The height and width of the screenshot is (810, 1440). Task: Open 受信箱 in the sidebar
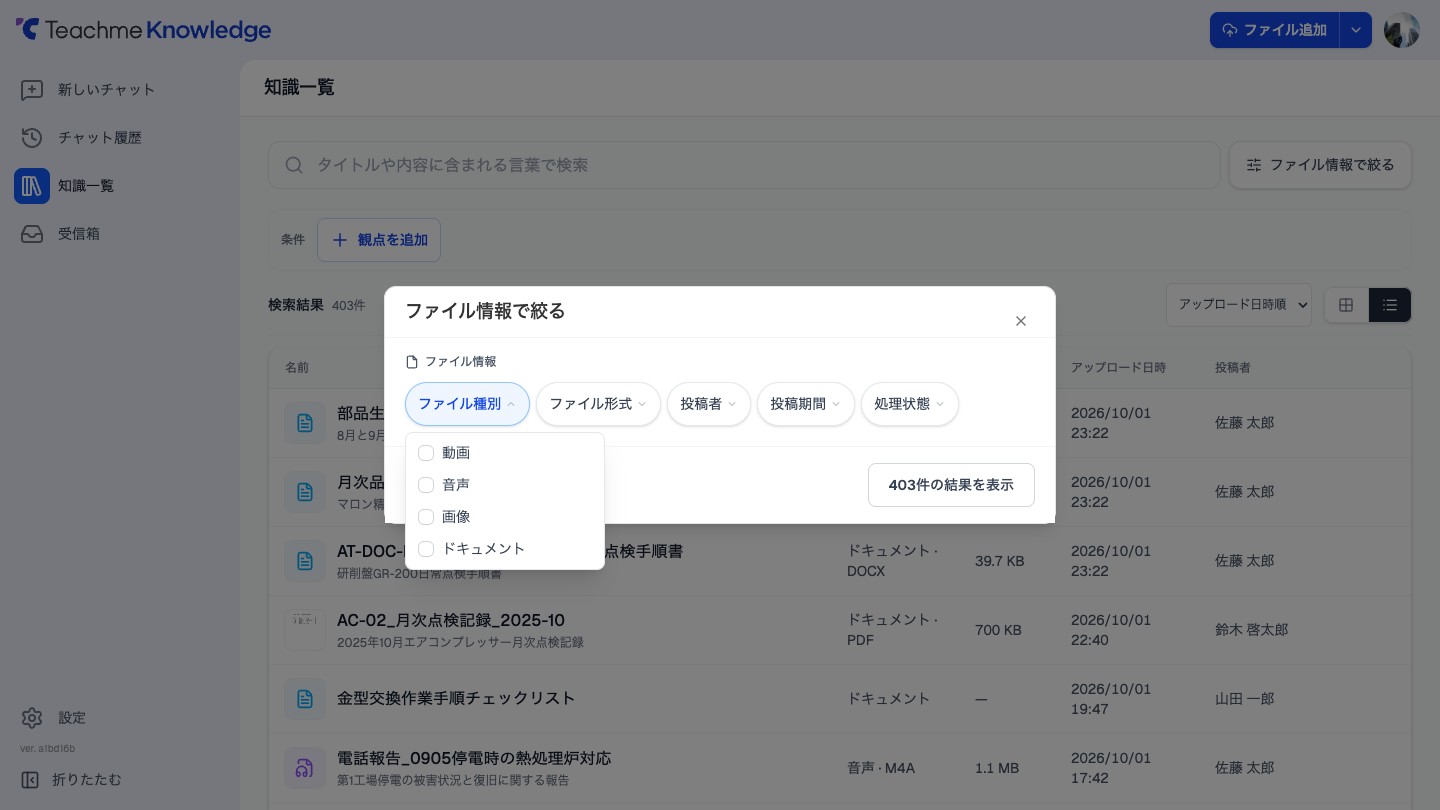pos(79,234)
